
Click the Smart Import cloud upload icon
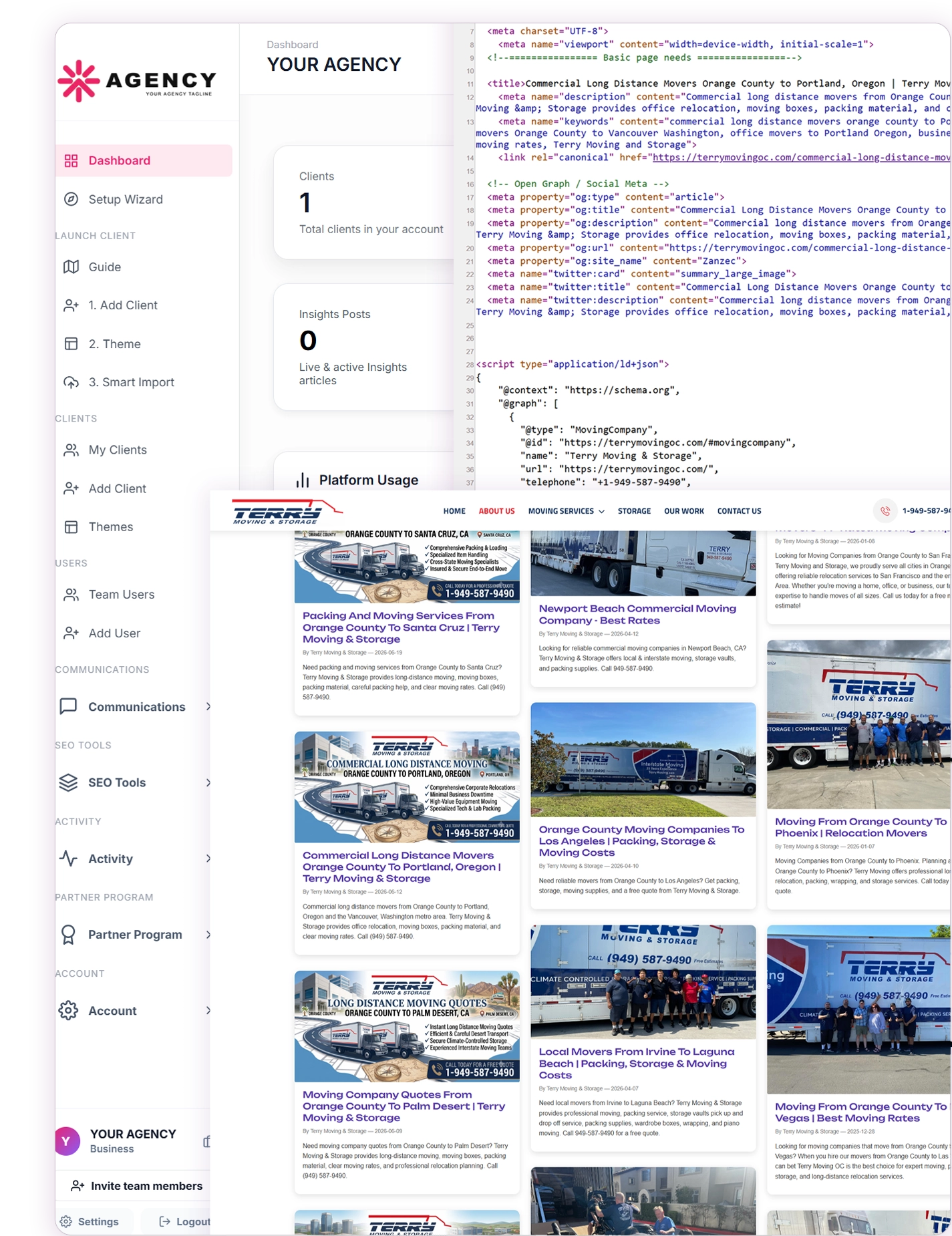coord(71,382)
